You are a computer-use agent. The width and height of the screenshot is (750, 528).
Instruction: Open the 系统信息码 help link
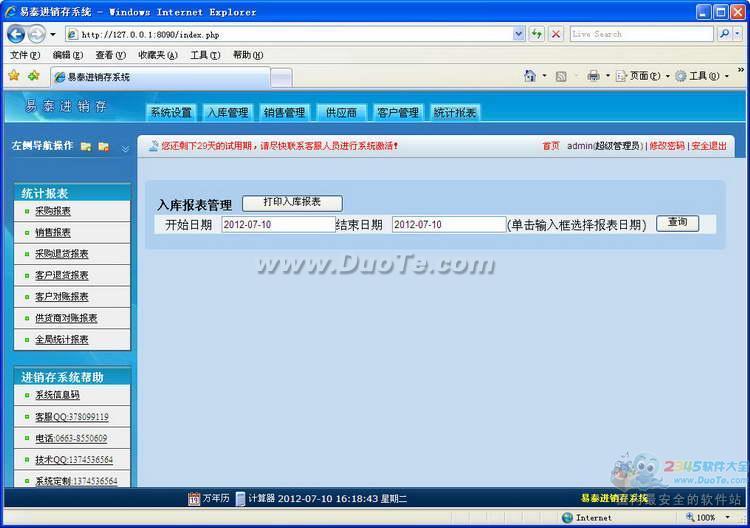click(x=57, y=395)
